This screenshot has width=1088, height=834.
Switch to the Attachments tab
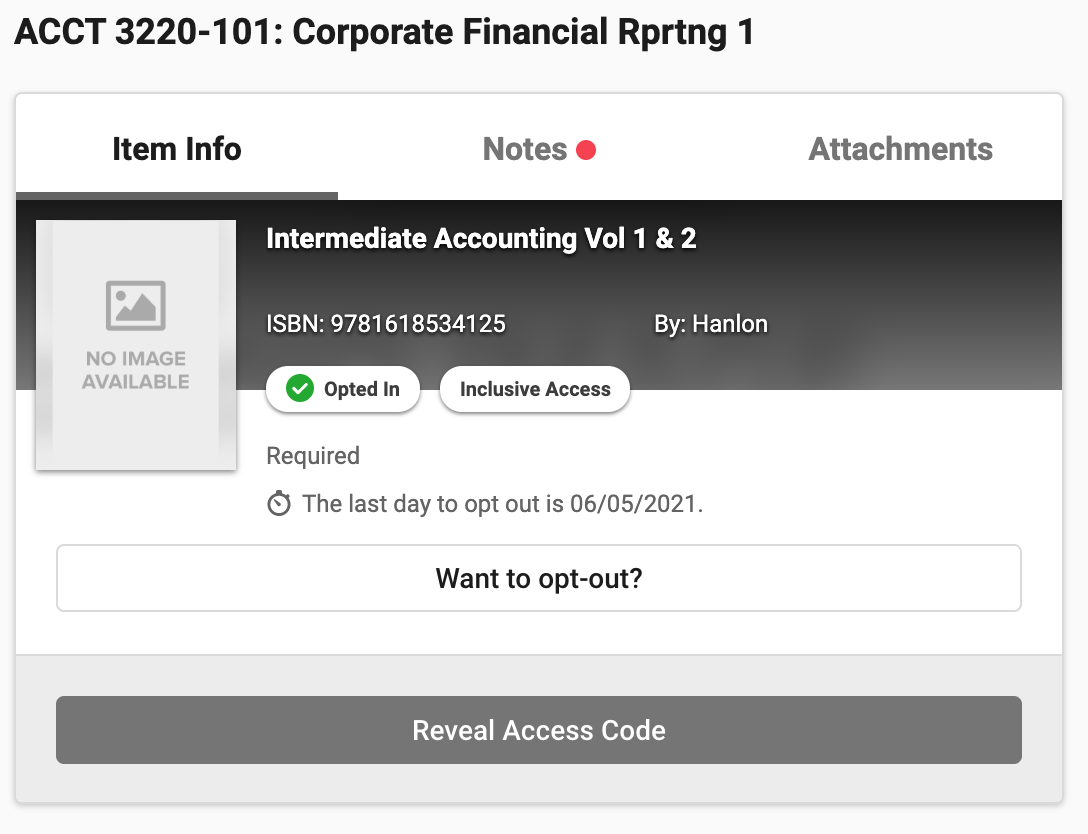[901, 149]
